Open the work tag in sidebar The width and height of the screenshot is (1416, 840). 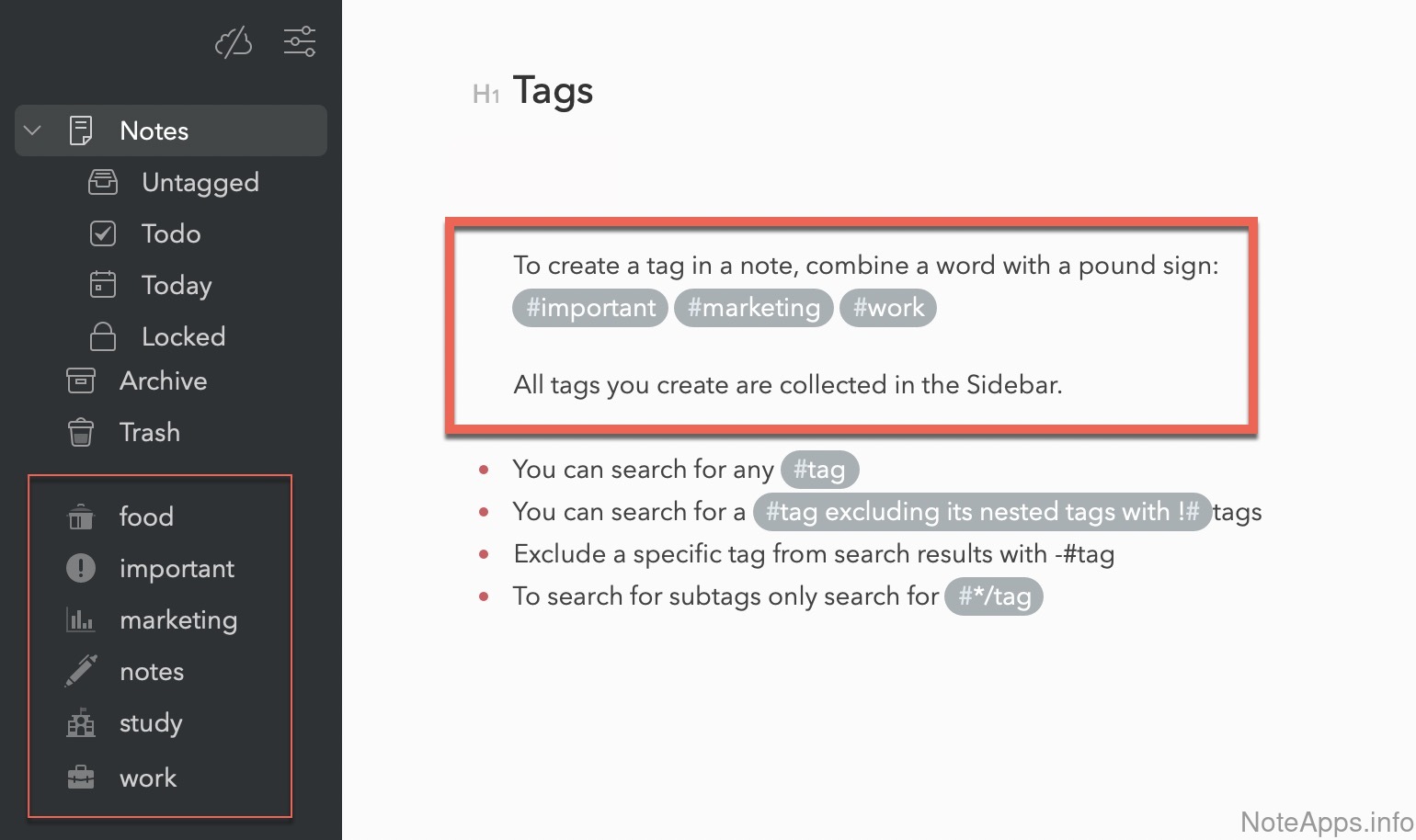[x=148, y=778]
